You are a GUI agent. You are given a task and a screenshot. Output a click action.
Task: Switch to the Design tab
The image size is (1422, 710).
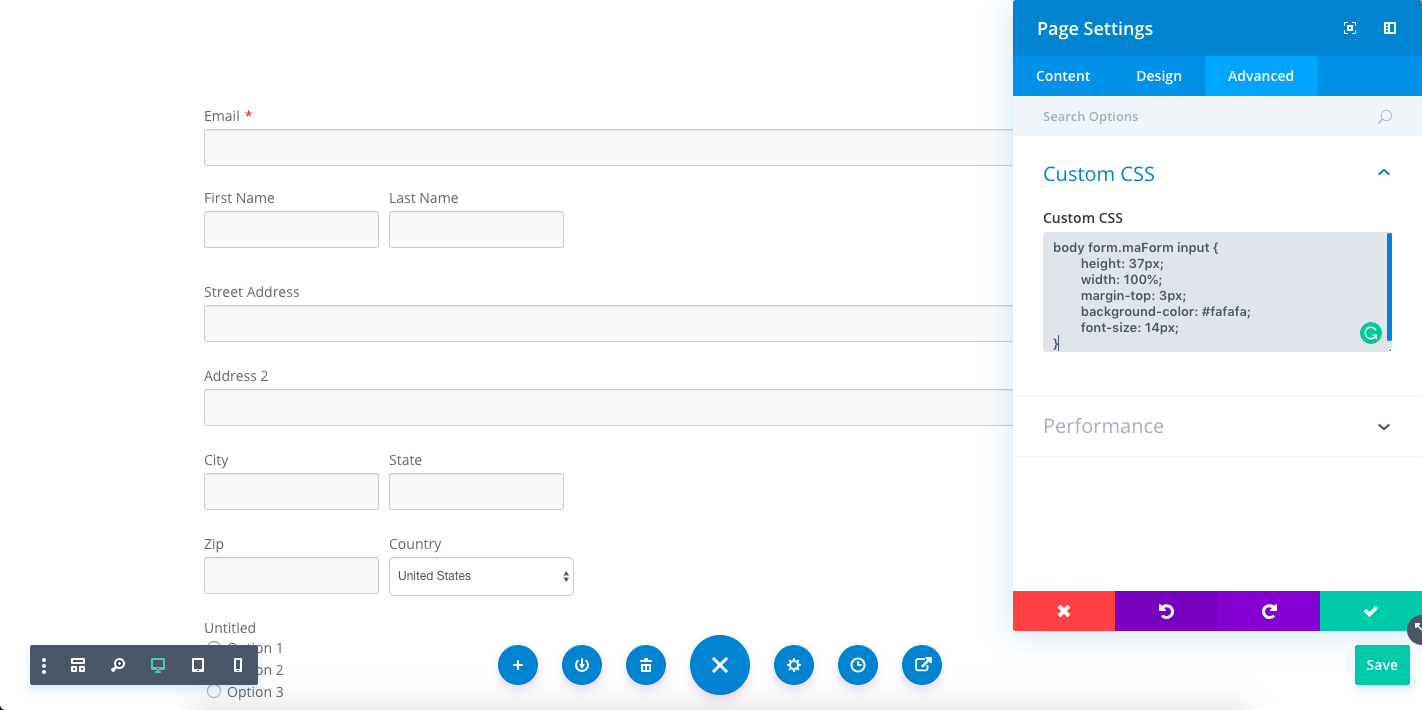tap(1159, 76)
